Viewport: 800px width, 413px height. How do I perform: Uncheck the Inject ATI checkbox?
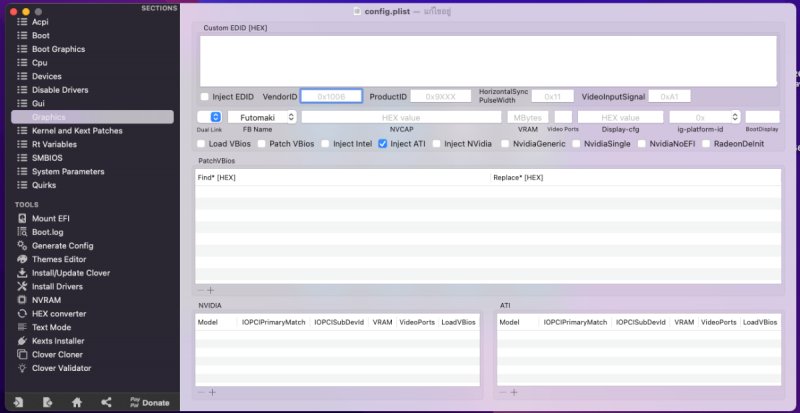[383, 144]
